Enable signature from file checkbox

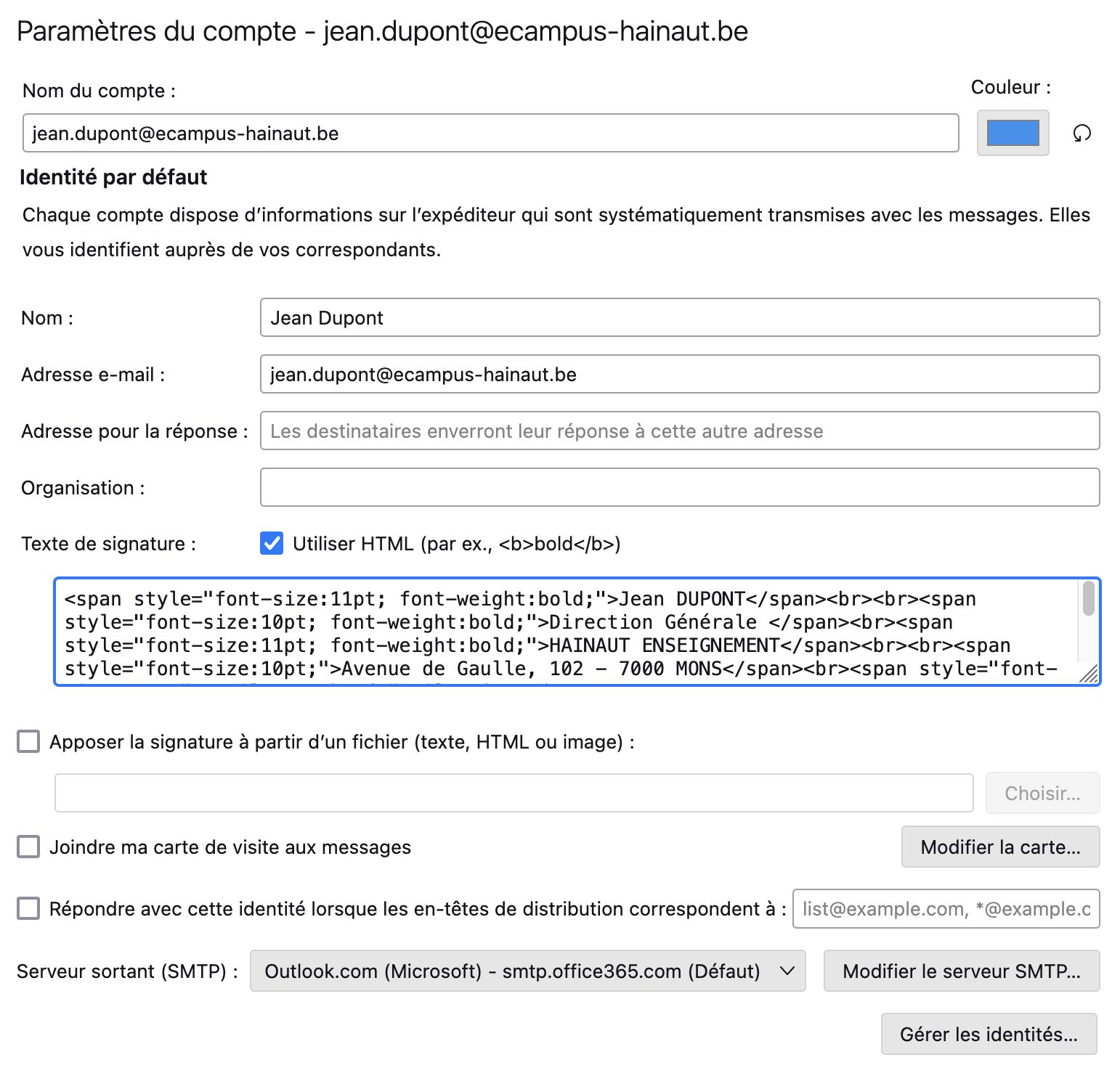[28, 742]
